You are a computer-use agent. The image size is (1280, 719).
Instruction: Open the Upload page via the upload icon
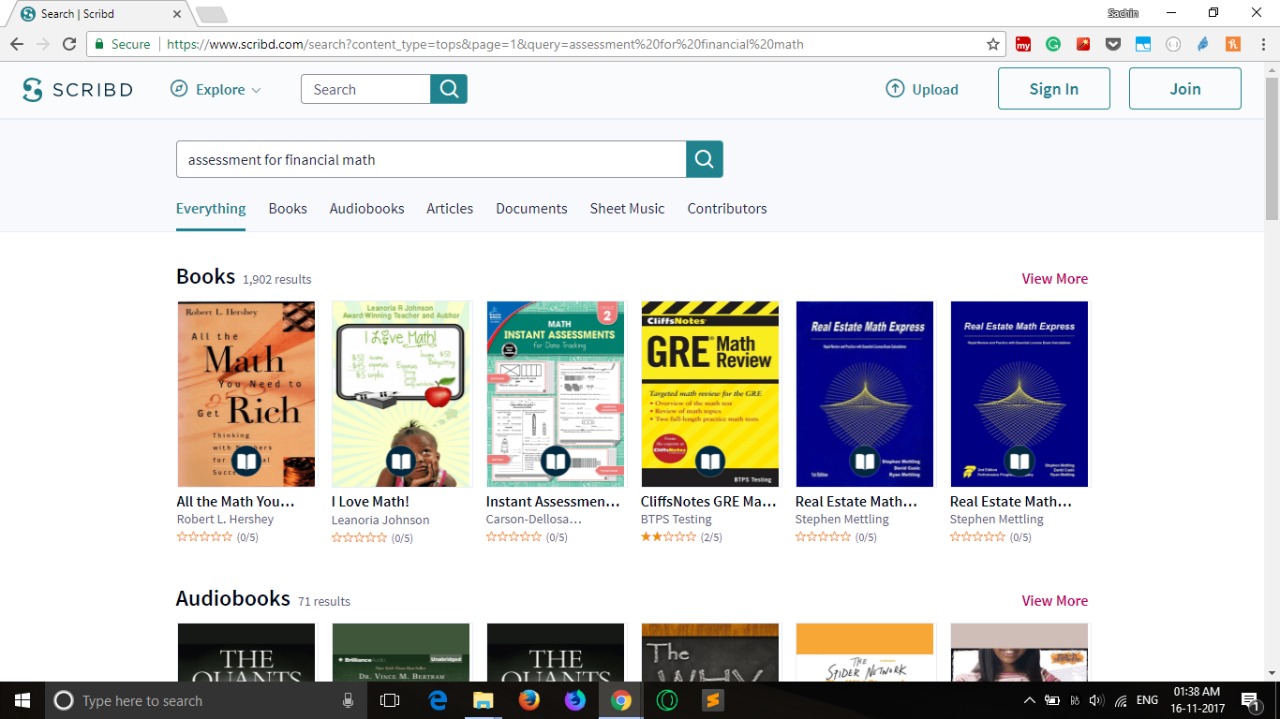point(921,89)
